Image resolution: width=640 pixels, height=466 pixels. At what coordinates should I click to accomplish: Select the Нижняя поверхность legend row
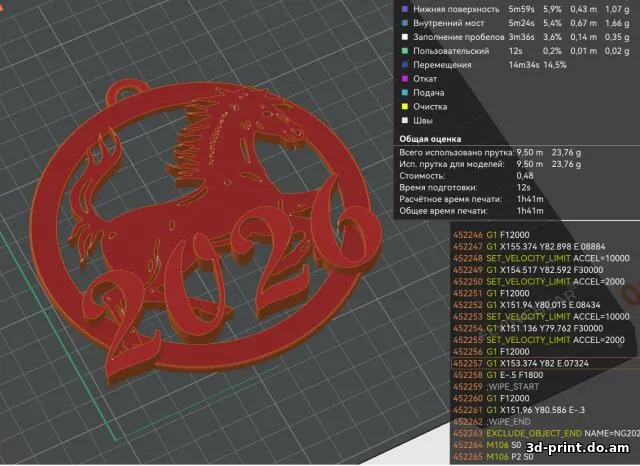tap(516, 9)
